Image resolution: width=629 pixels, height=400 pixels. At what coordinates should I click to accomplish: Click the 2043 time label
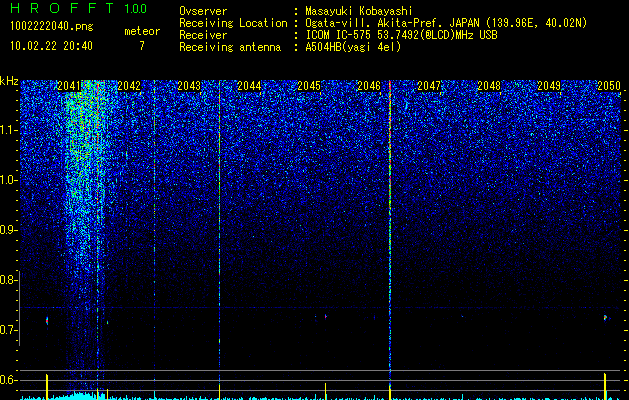pos(189,86)
